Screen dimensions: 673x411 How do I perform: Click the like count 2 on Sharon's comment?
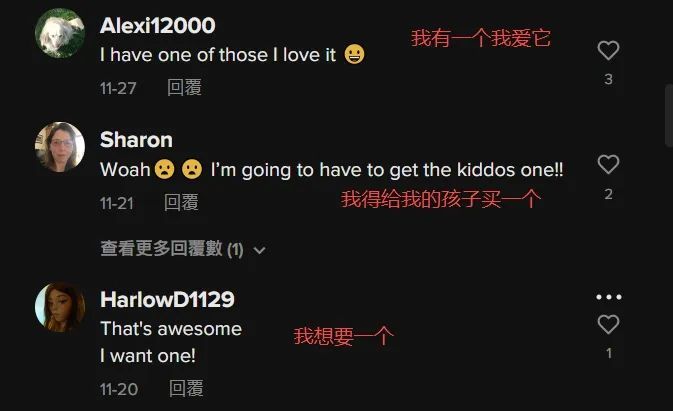pyautogui.click(x=608, y=194)
